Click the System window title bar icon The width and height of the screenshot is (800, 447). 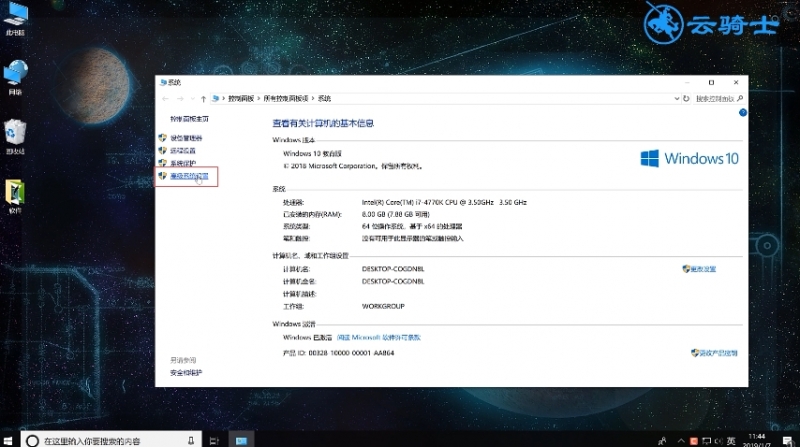[163, 82]
